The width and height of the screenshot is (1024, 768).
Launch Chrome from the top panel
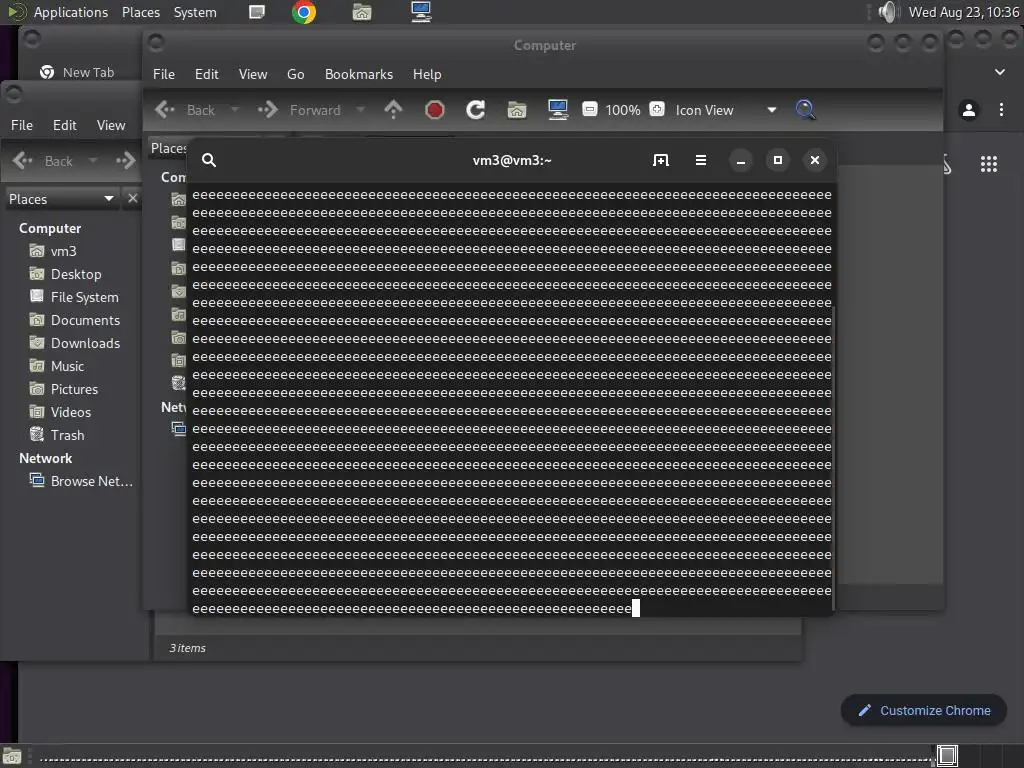click(304, 12)
